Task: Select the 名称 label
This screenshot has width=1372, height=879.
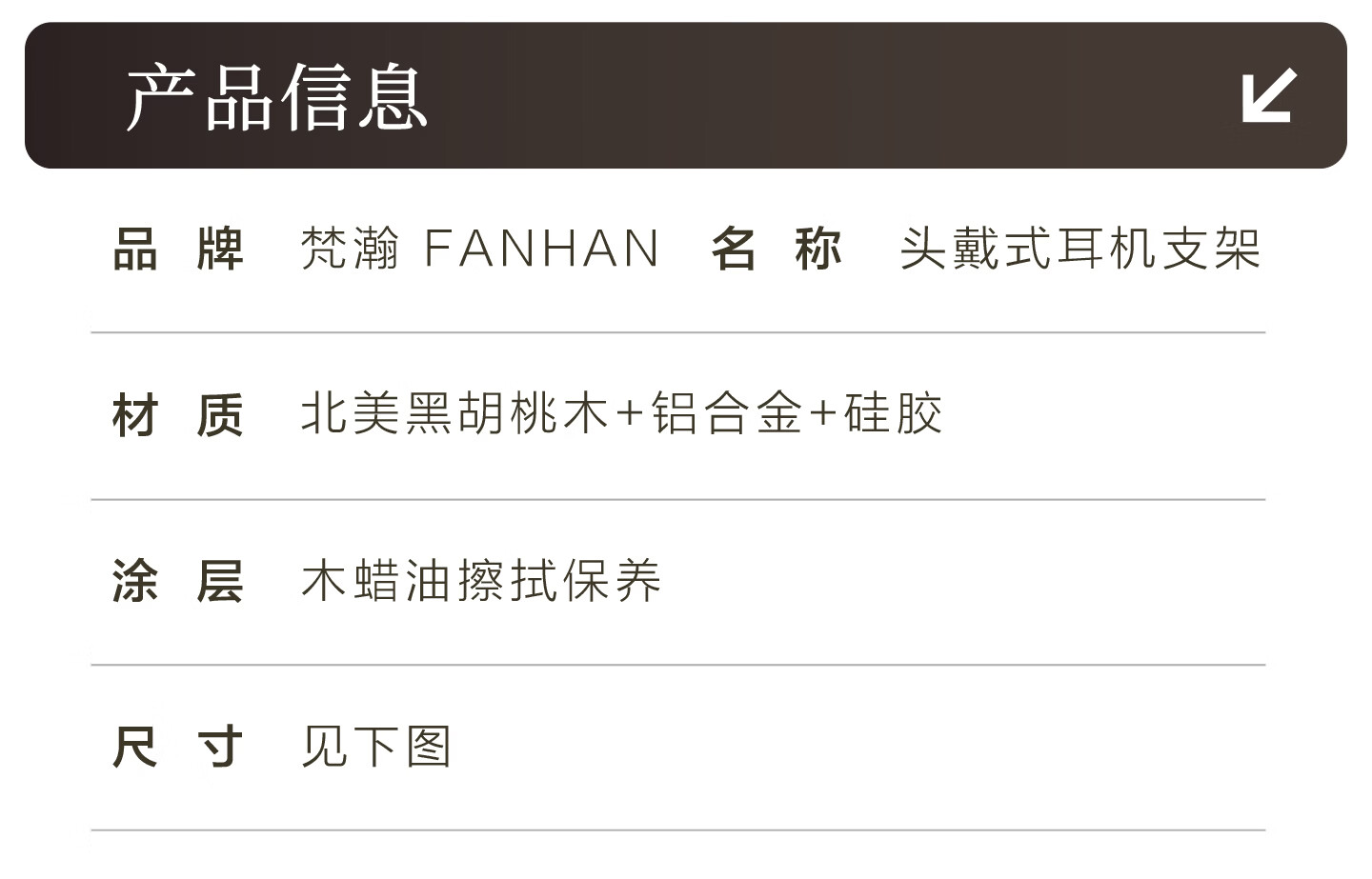Action: click(776, 250)
